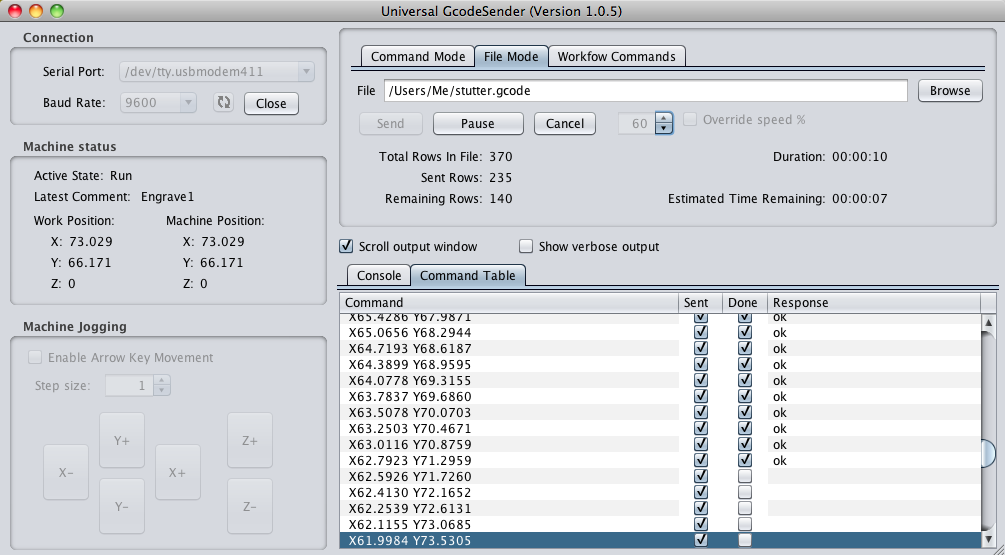The width and height of the screenshot is (1005, 555).
Task: Click the override speed percent stepper arrows
Action: click(663, 123)
